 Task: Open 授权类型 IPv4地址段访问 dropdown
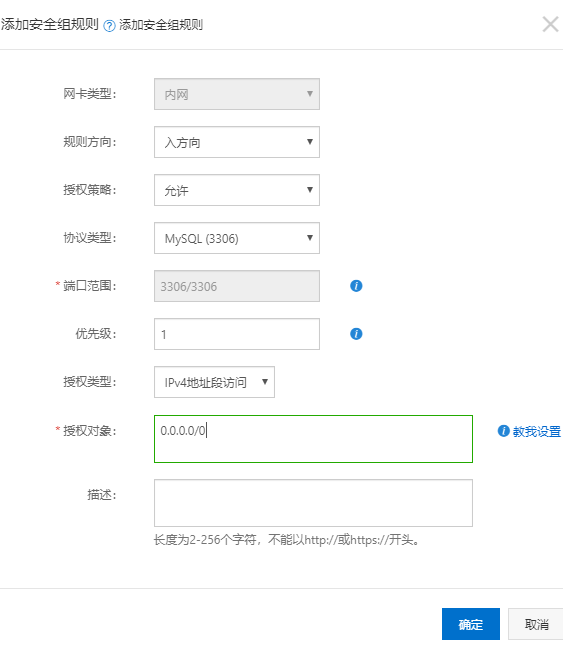pos(214,382)
